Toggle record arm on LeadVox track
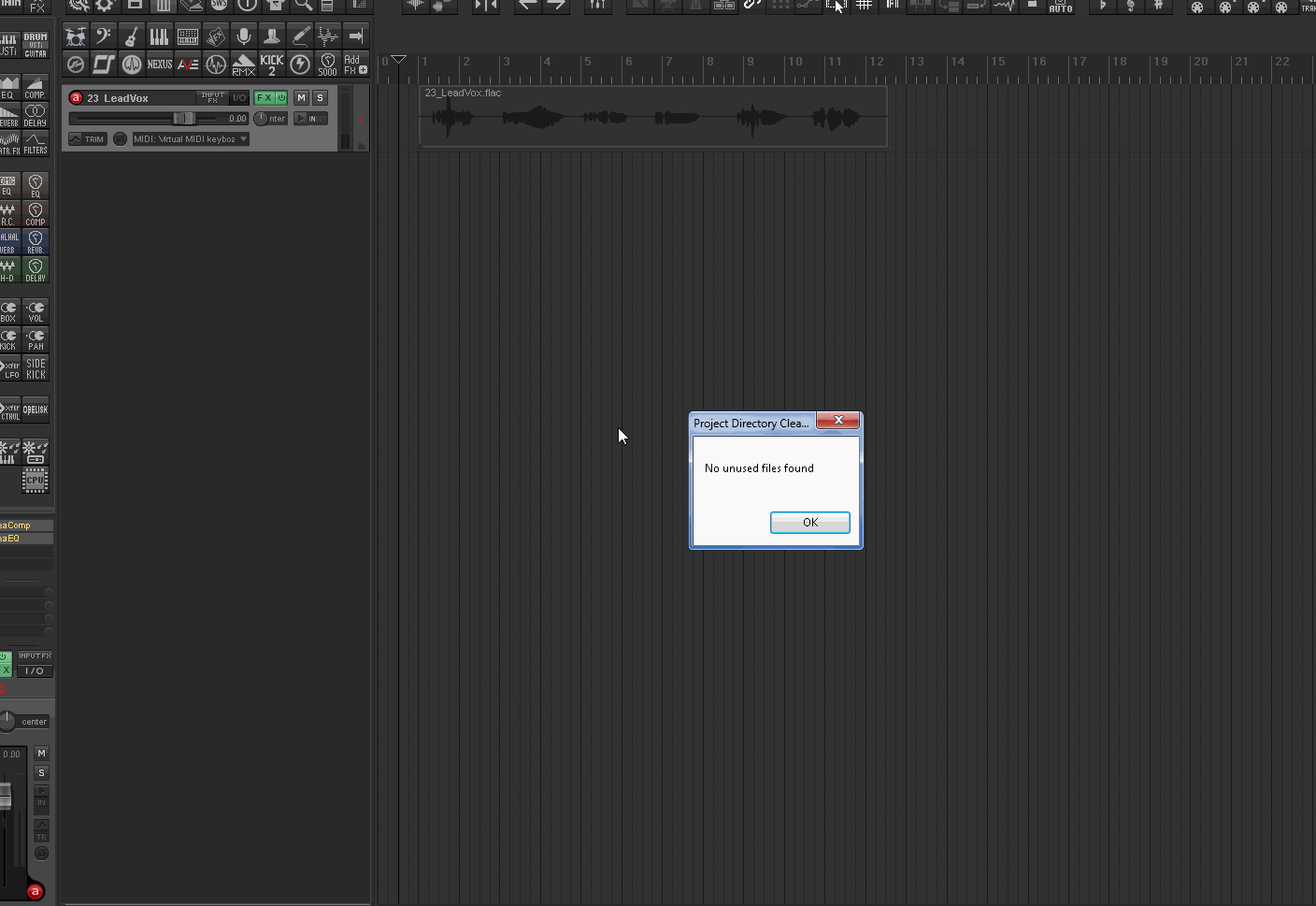Screen dimensions: 1316x906 [x=77, y=98]
